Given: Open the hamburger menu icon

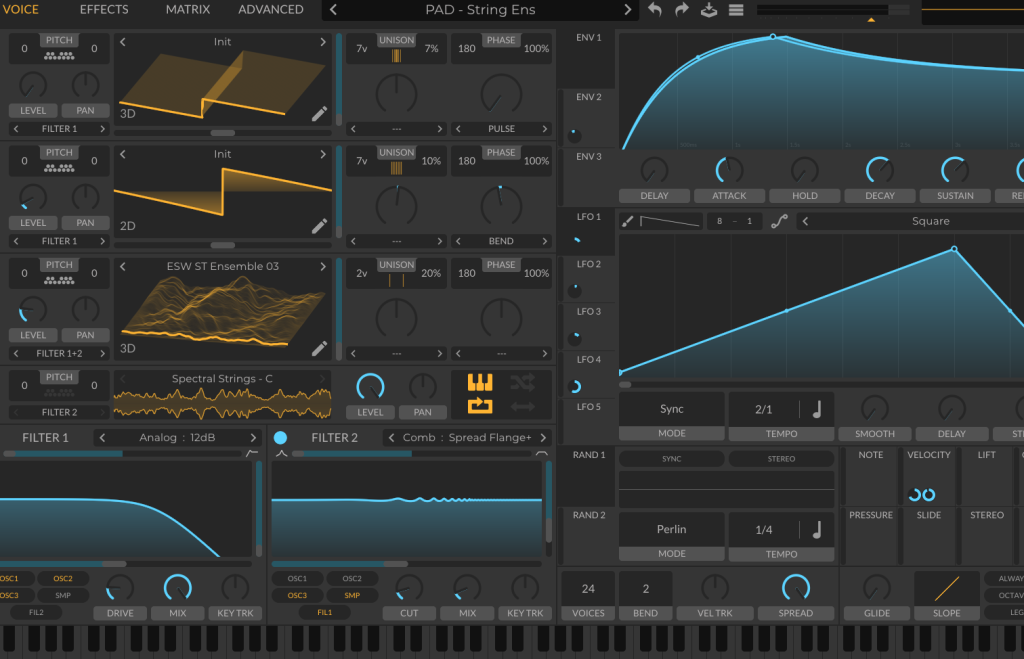Looking at the screenshot, I should tap(736, 10).
